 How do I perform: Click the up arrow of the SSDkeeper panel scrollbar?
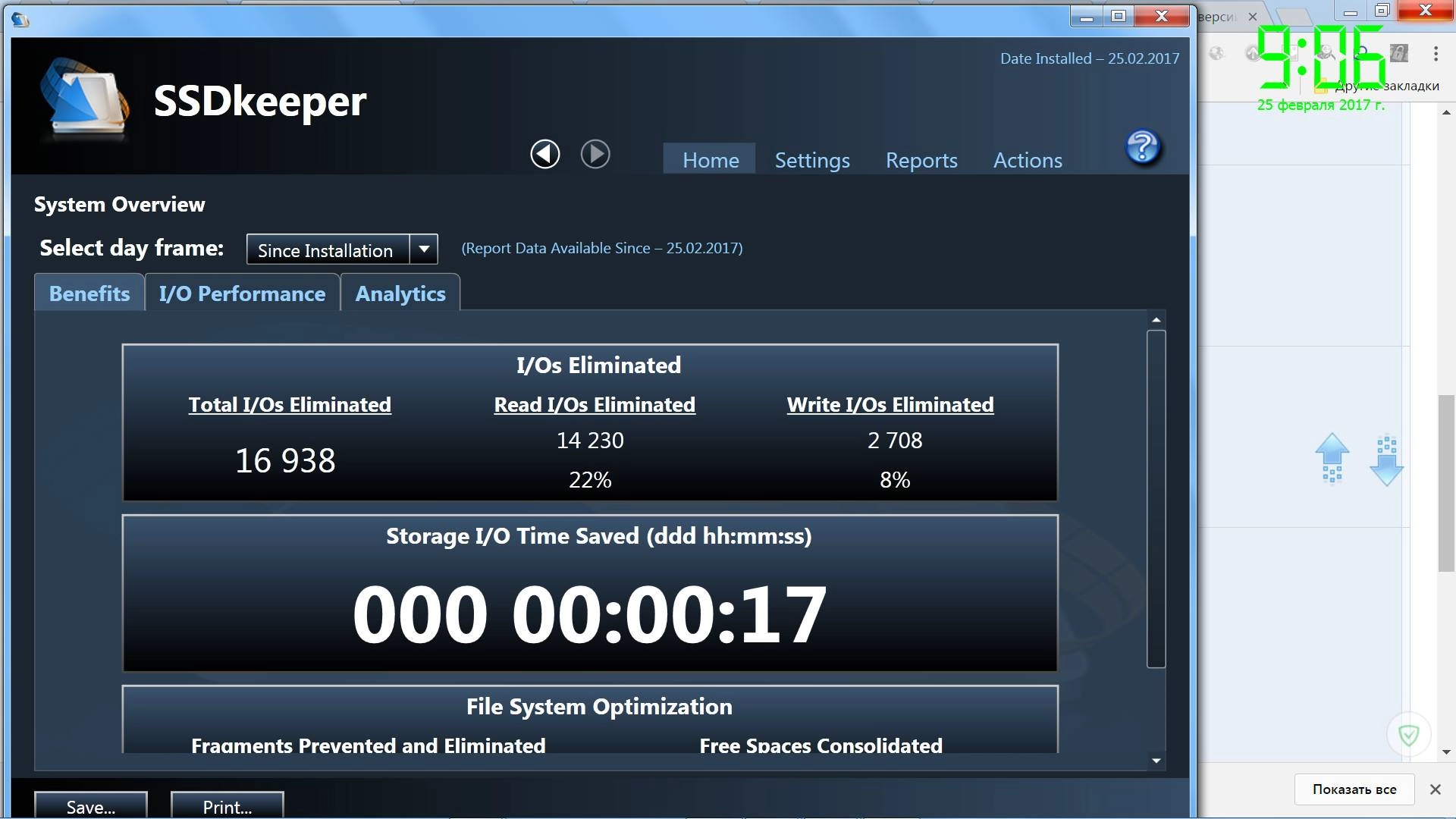click(1156, 320)
